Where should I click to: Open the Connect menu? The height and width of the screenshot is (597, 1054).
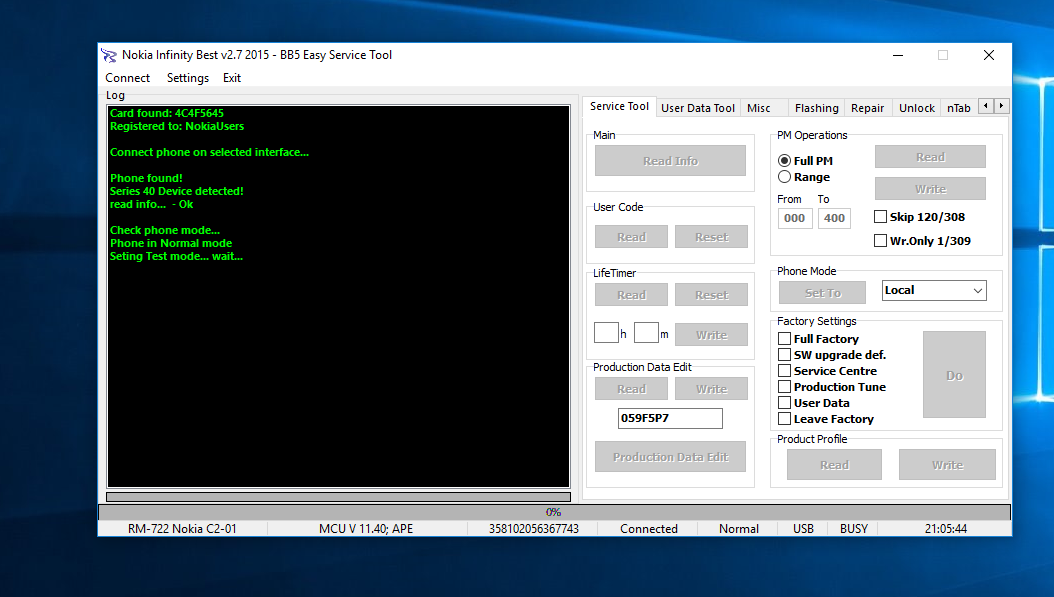coord(127,78)
